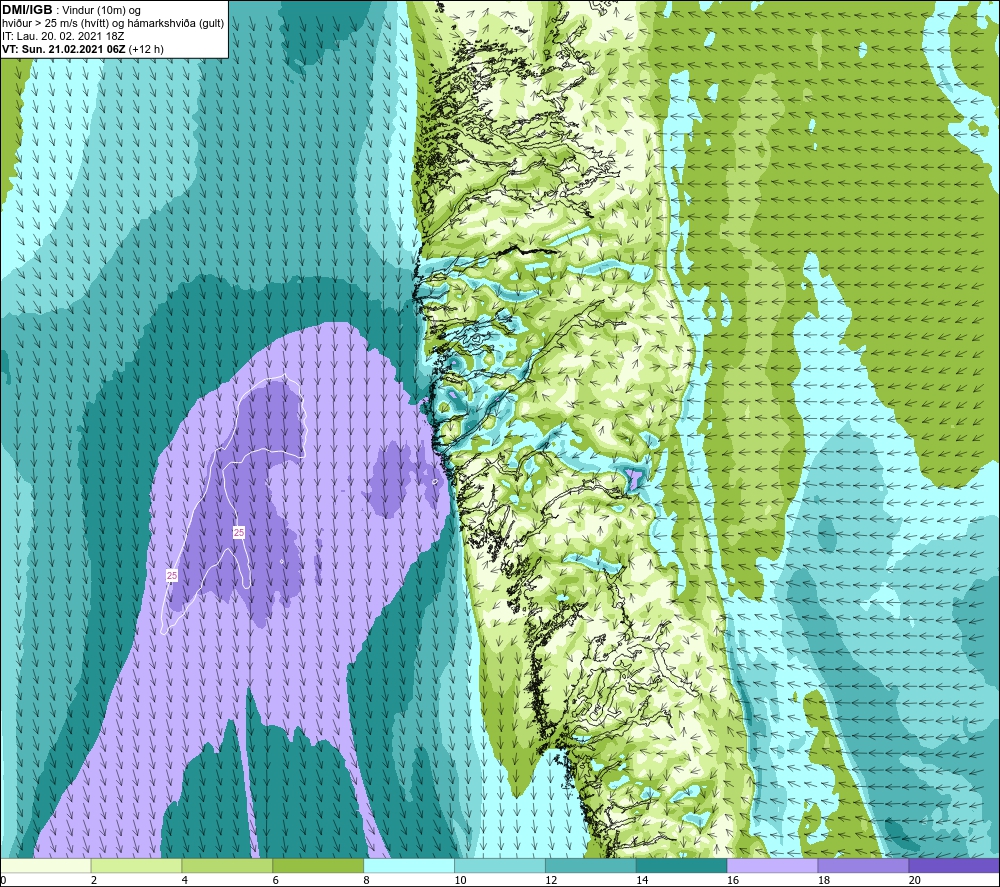Click the '8' value on the color scale
The width and height of the screenshot is (1000, 887).
[x=367, y=880]
